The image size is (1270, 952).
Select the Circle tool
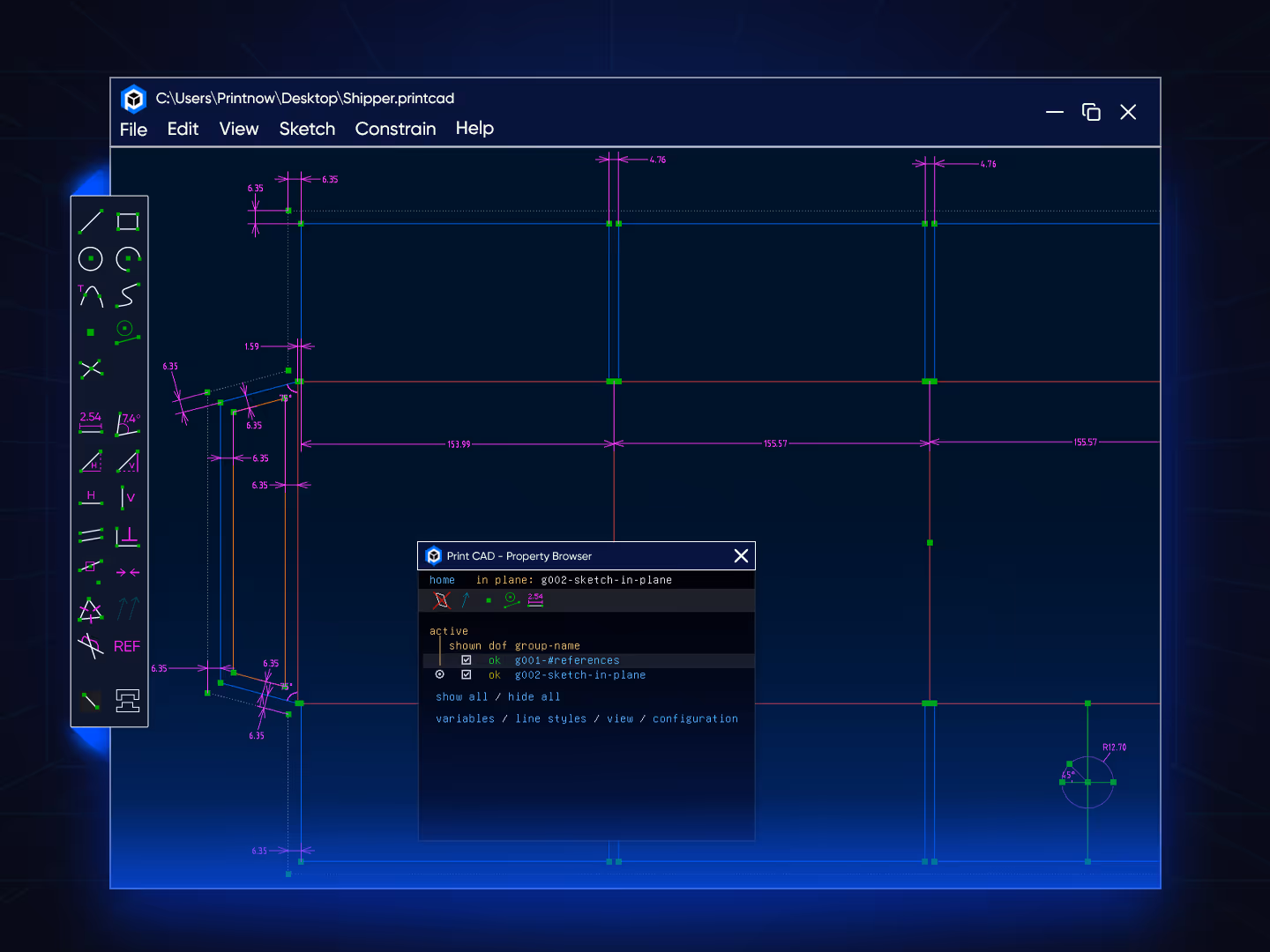(90, 258)
